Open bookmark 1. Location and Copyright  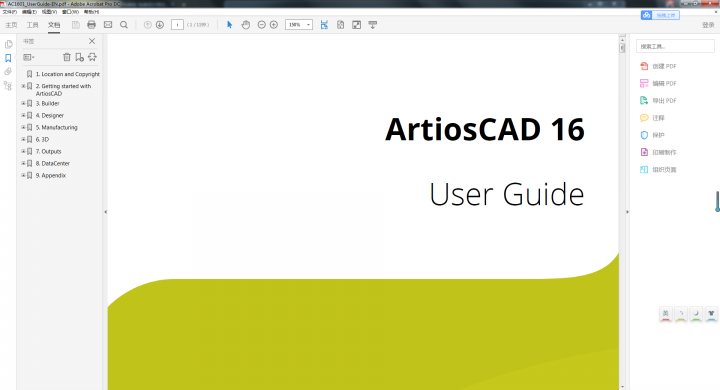click(68, 74)
